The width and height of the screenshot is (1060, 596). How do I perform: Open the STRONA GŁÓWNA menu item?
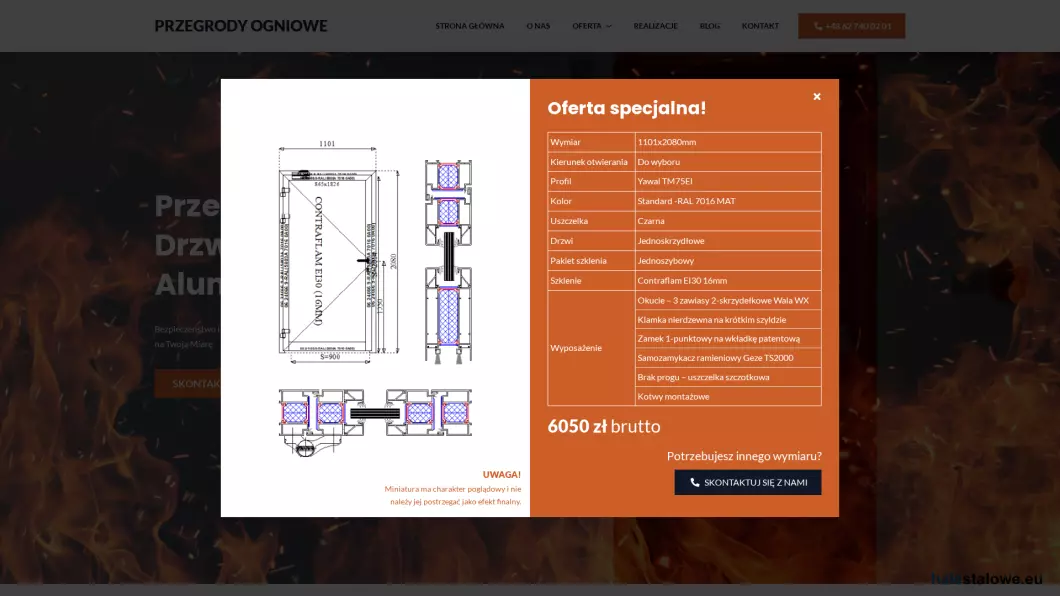point(470,26)
